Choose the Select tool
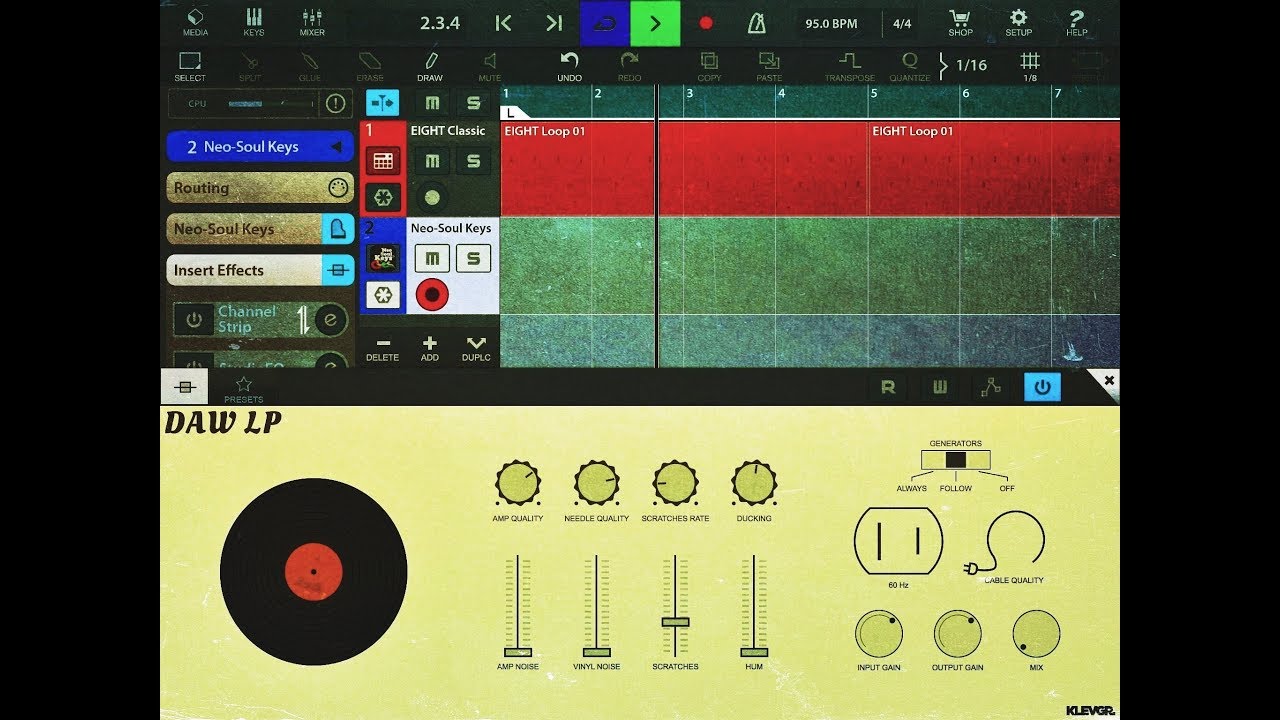This screenshot has height=720, width=1280. pos(190,66)
